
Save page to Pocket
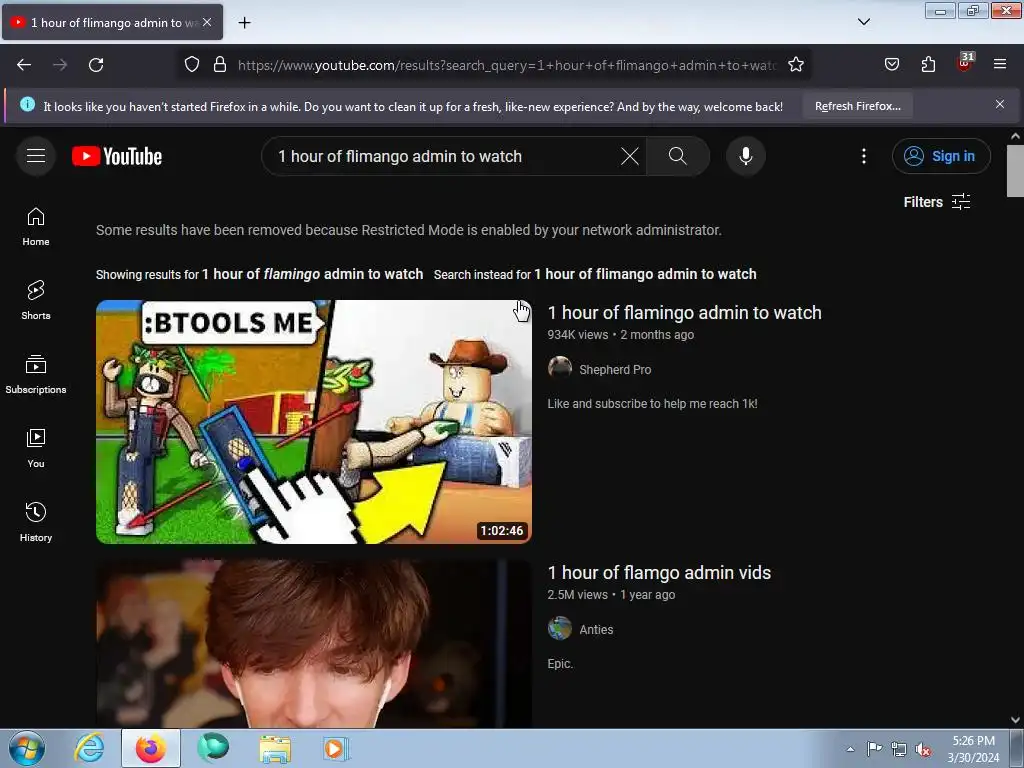coord(891,65)
